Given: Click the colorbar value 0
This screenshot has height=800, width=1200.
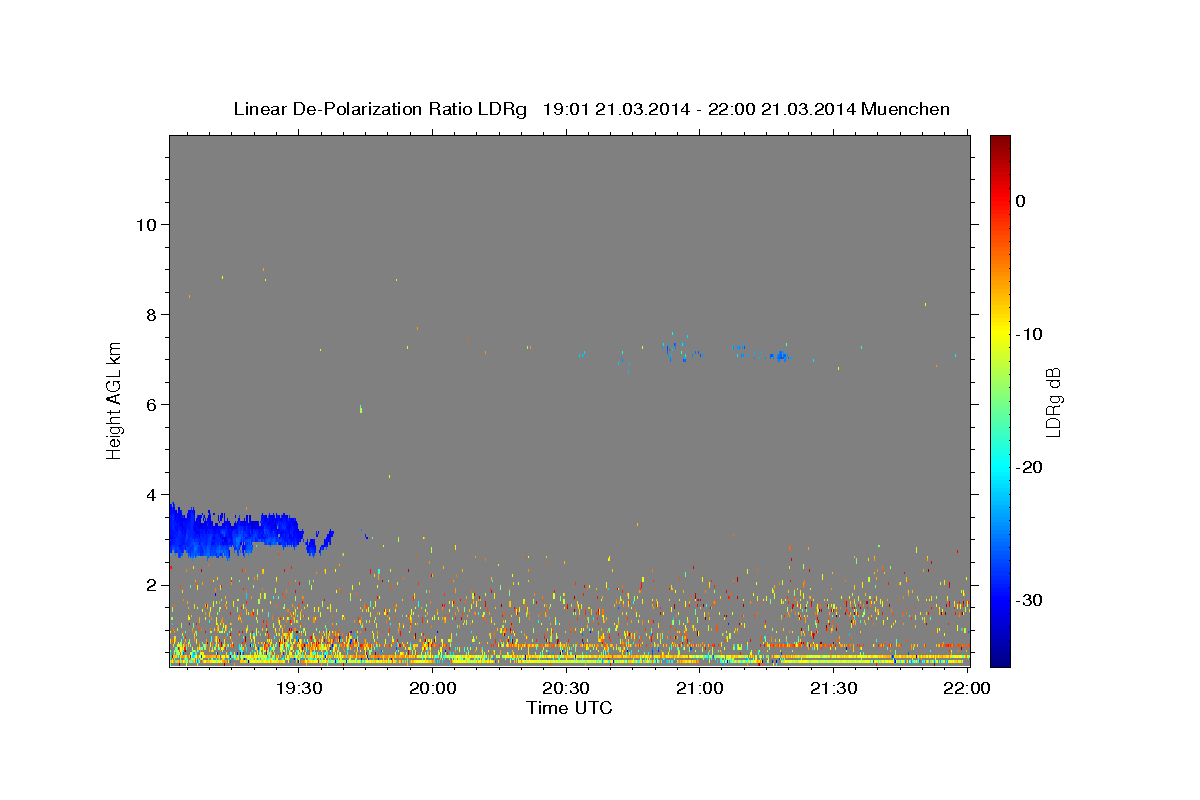Looking at the screenshot, I should point(1021,201).
